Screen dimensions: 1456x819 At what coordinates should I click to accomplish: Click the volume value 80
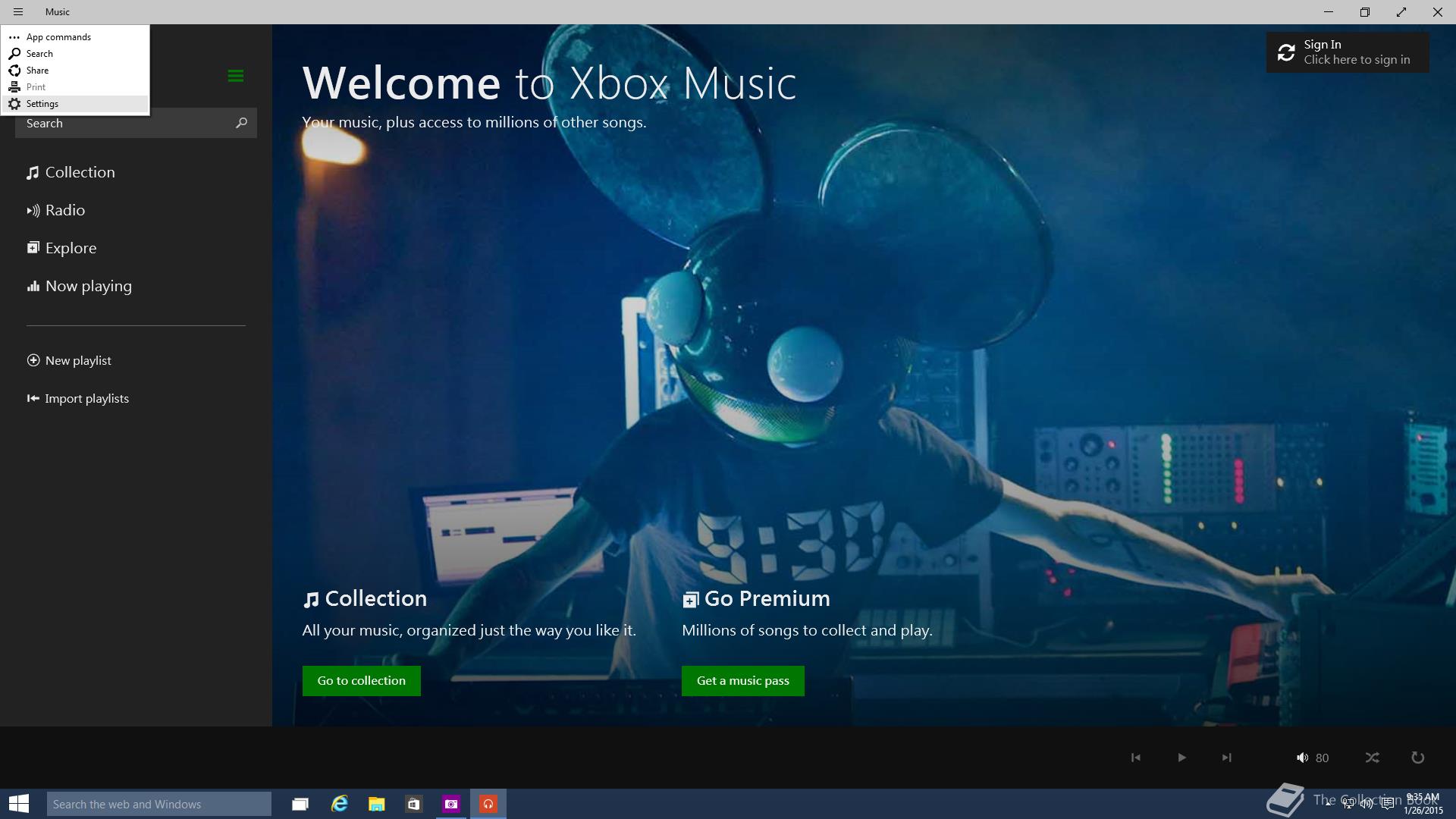pos(1323,758)
